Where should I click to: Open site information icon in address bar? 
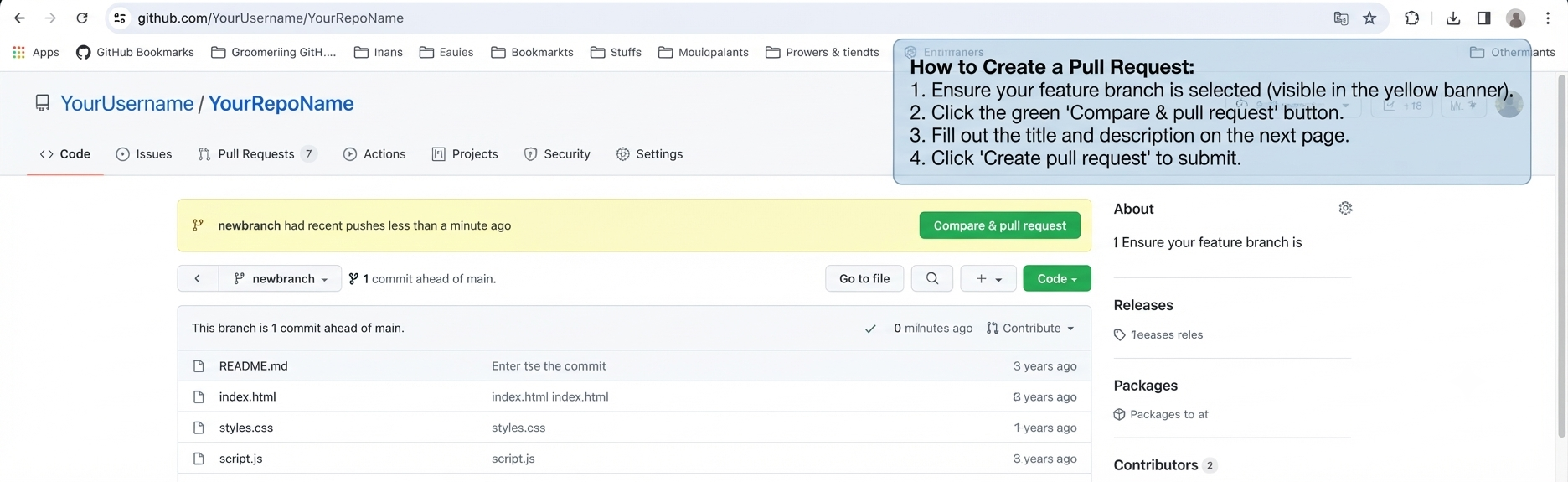(x=120, y=18)
